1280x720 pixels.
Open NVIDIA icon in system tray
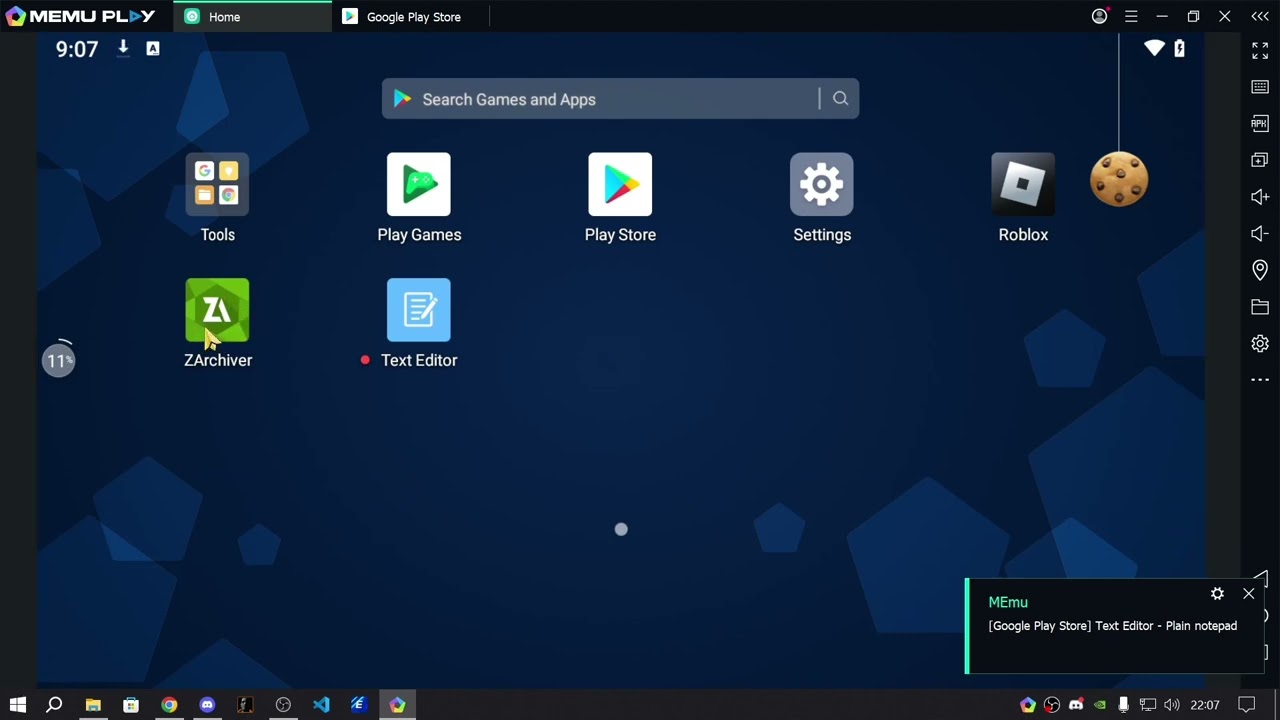(1100, 705)
